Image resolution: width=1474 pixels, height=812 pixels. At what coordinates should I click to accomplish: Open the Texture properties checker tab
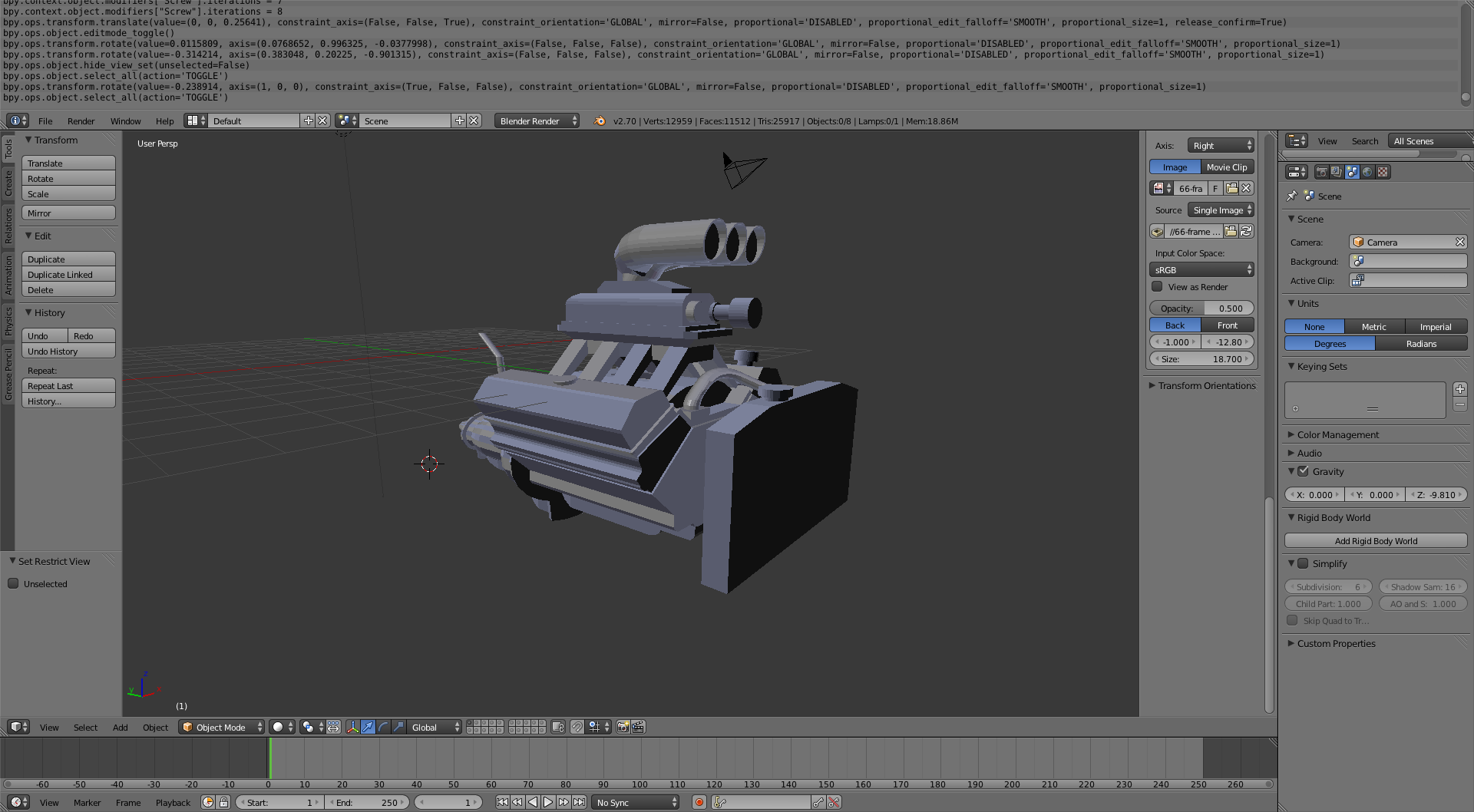point(1383,172)
